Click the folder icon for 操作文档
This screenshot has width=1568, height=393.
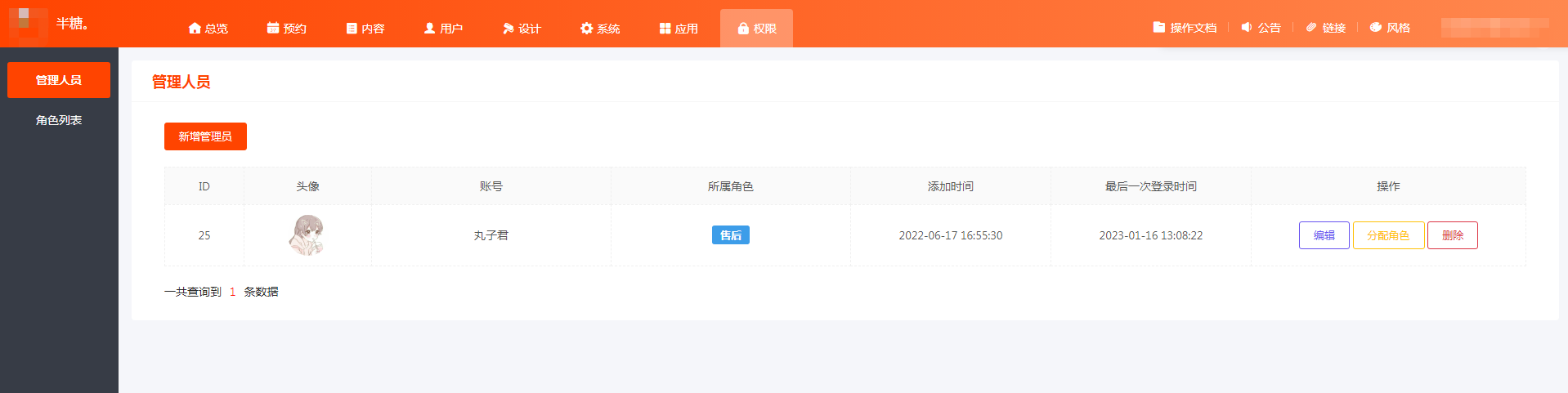click(1159, 27)
